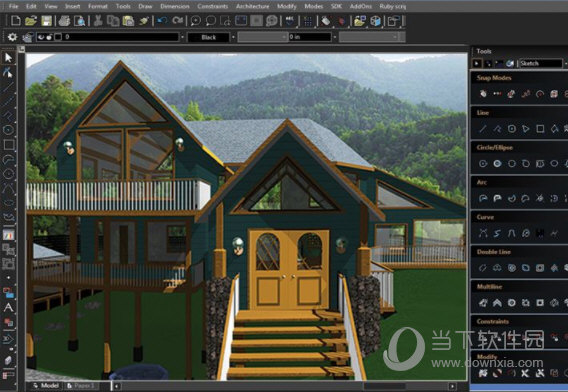Select the first Double Line tool icon
Image resolution: width=568 pixels, height=392 pixels.
(x=483, y=268)
